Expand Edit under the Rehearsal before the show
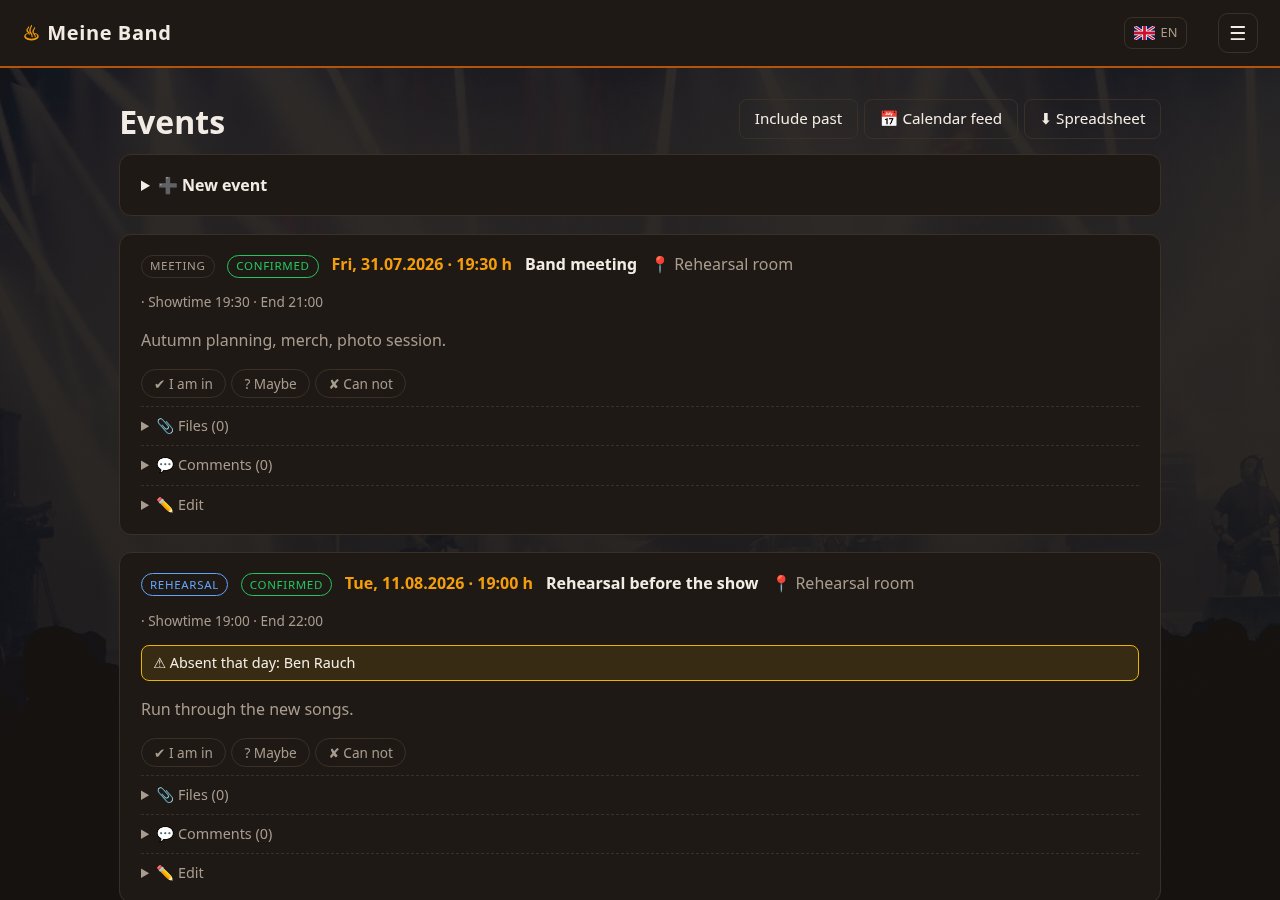The height and width of the screenshot is (900, 1280). [640, 873]
